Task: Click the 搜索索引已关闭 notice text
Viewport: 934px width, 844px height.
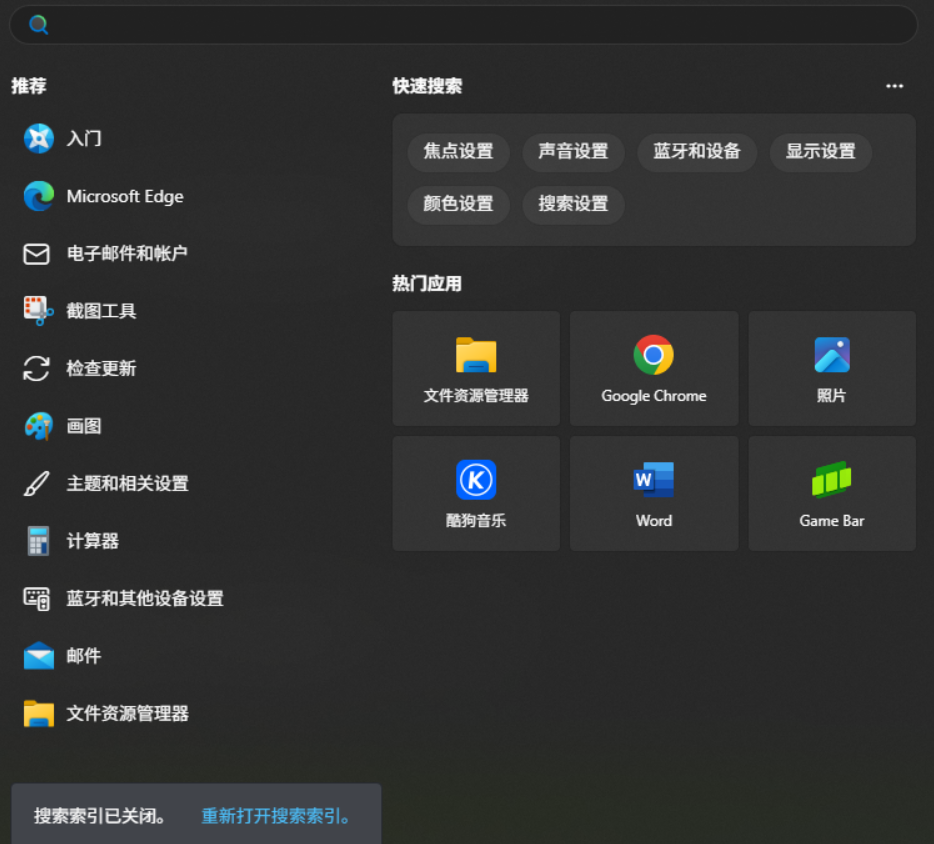Action: [99, 815]
